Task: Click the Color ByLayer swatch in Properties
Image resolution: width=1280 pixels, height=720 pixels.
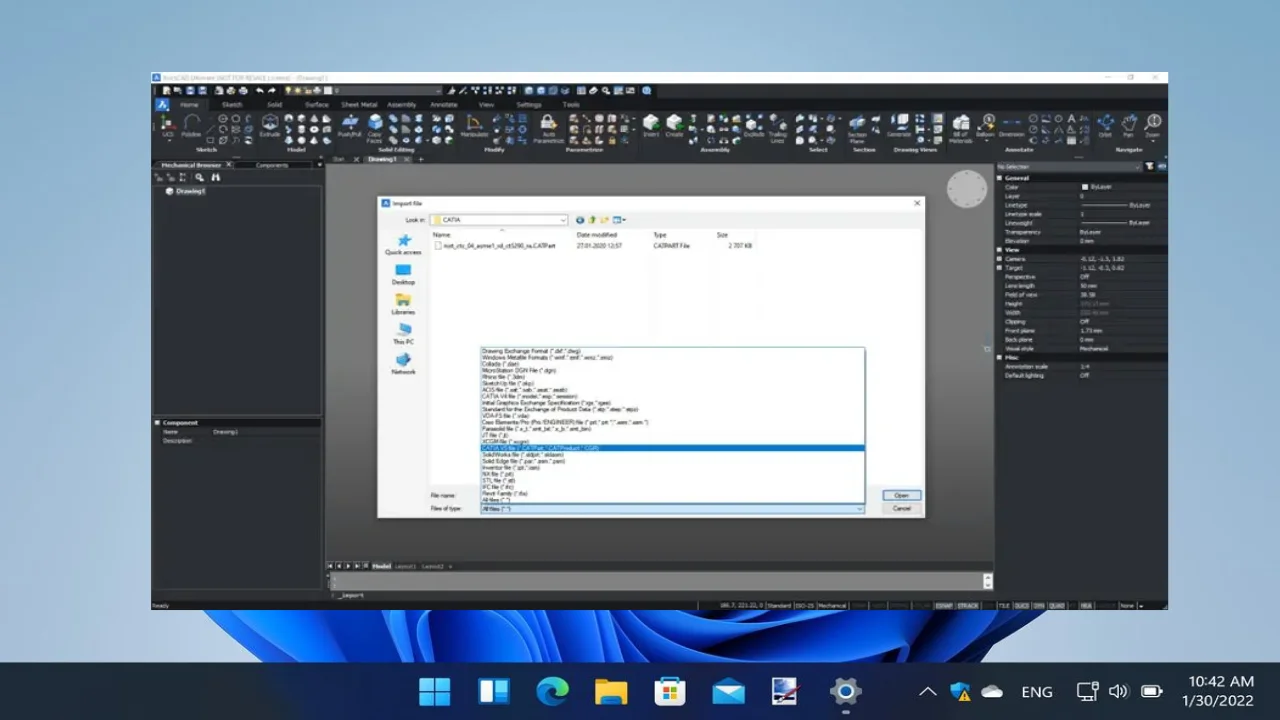Action: (x=1085, y=187)
